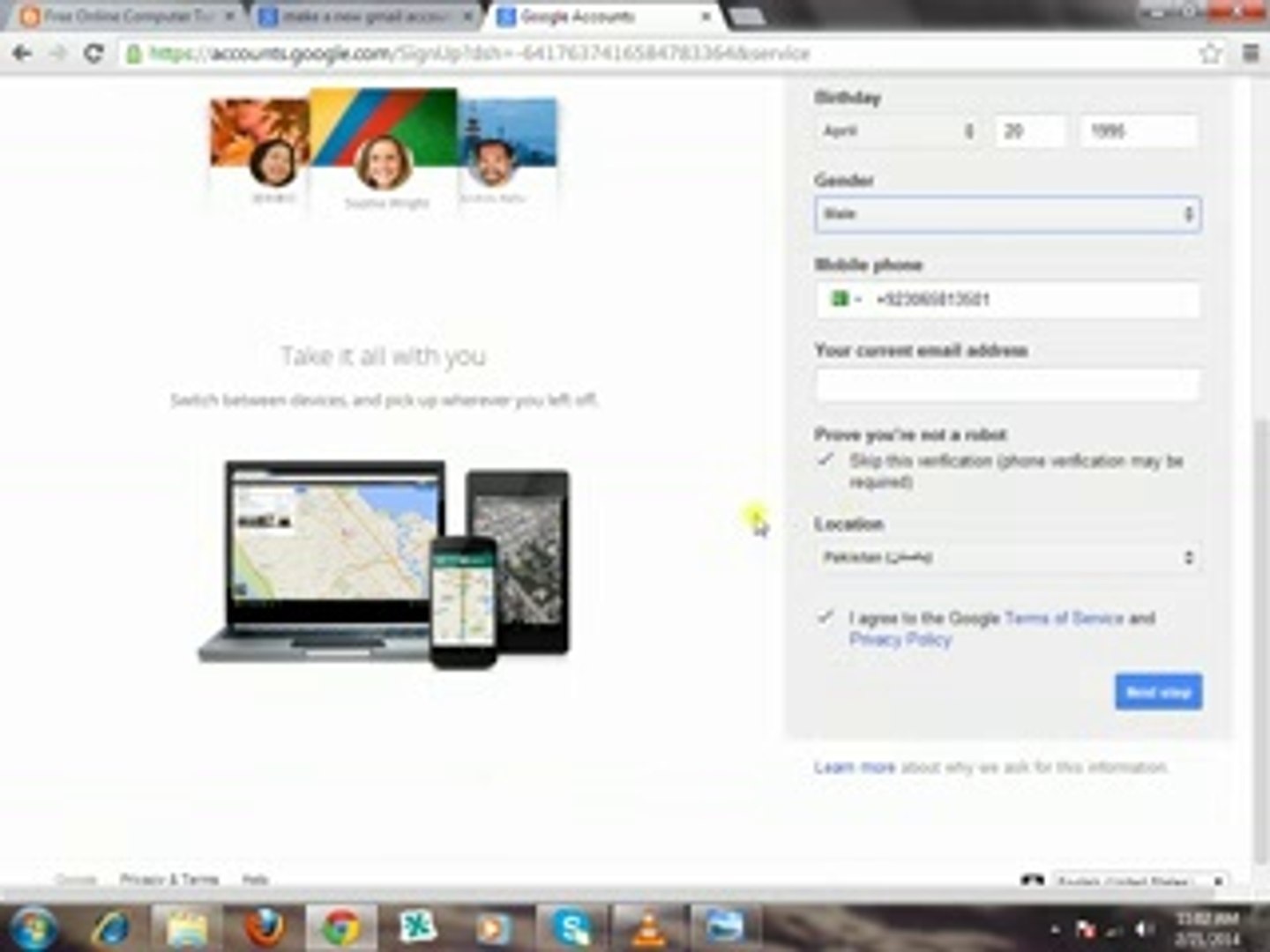Click the 'Take it all with you' heading
Screen dimensions: 1270x952
[384, 356]
